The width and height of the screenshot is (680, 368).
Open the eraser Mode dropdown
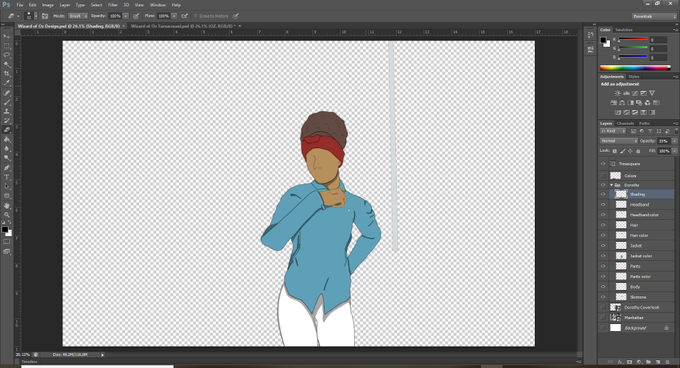pyautogui.click(x=77, y=16)
